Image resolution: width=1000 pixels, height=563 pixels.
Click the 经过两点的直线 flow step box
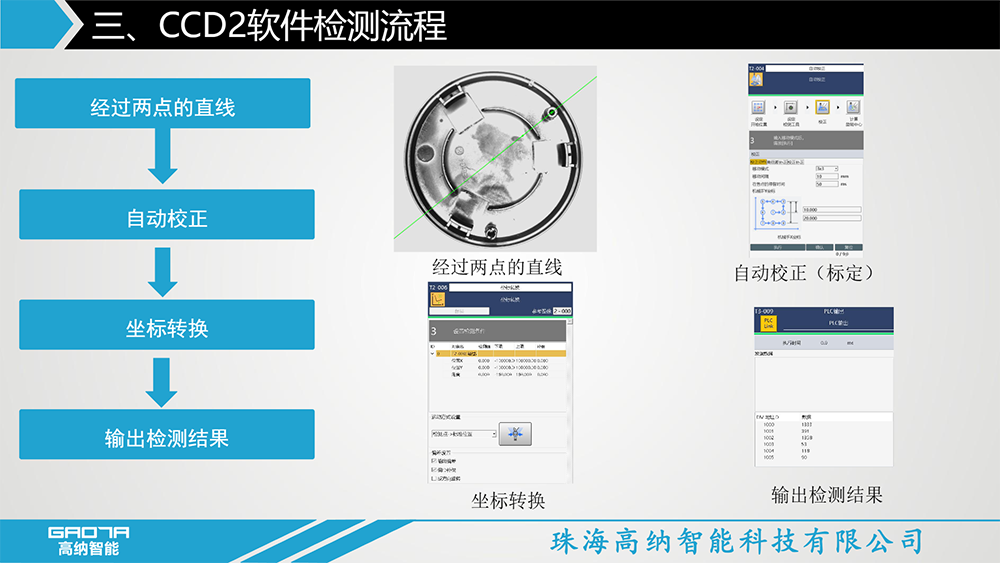(162, 104)
